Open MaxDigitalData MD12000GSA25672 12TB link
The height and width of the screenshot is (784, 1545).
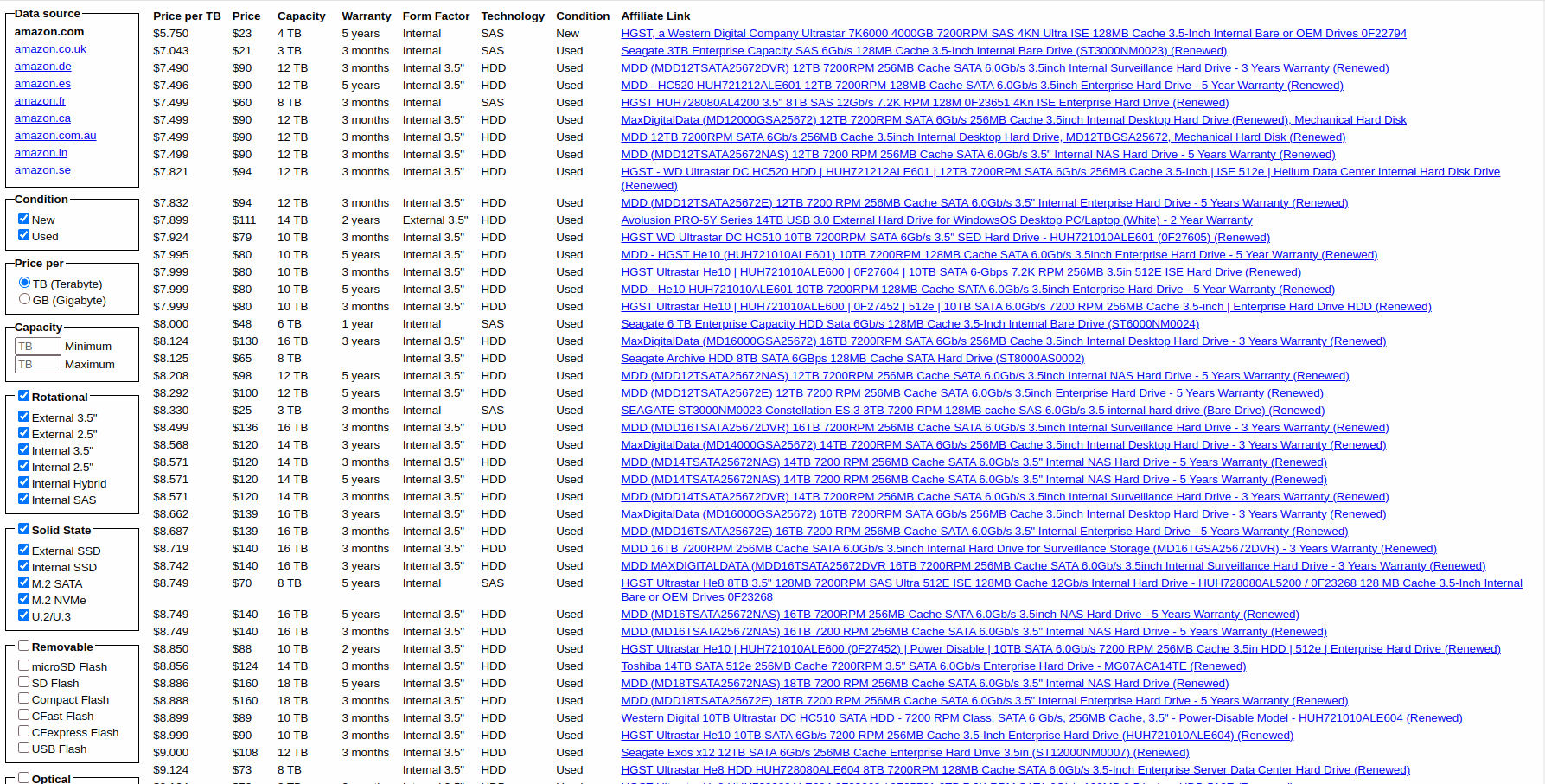click(x=1013, y=120)
